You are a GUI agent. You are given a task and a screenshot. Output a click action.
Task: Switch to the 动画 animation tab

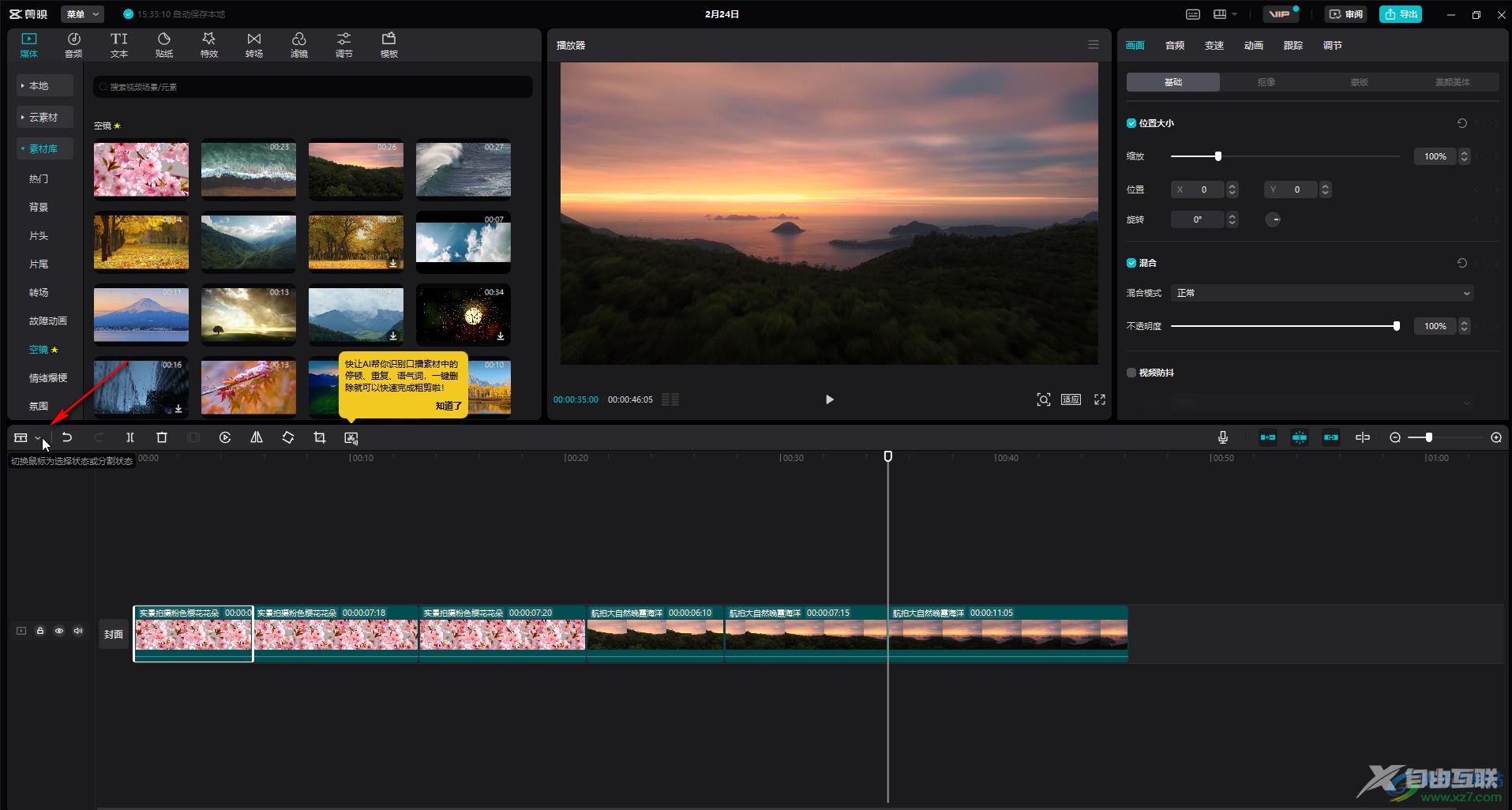1254,45
